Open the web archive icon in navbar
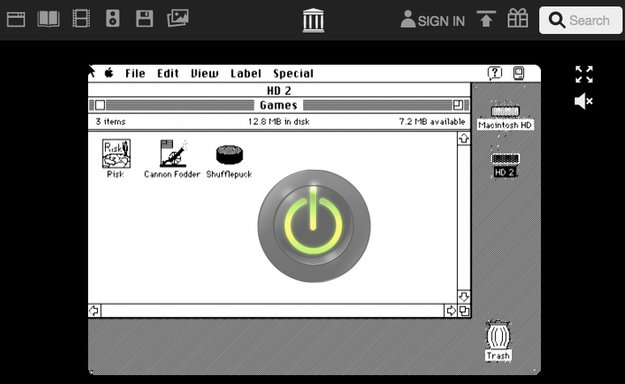The width and height of the screenshot is (625, 384). 16,19
